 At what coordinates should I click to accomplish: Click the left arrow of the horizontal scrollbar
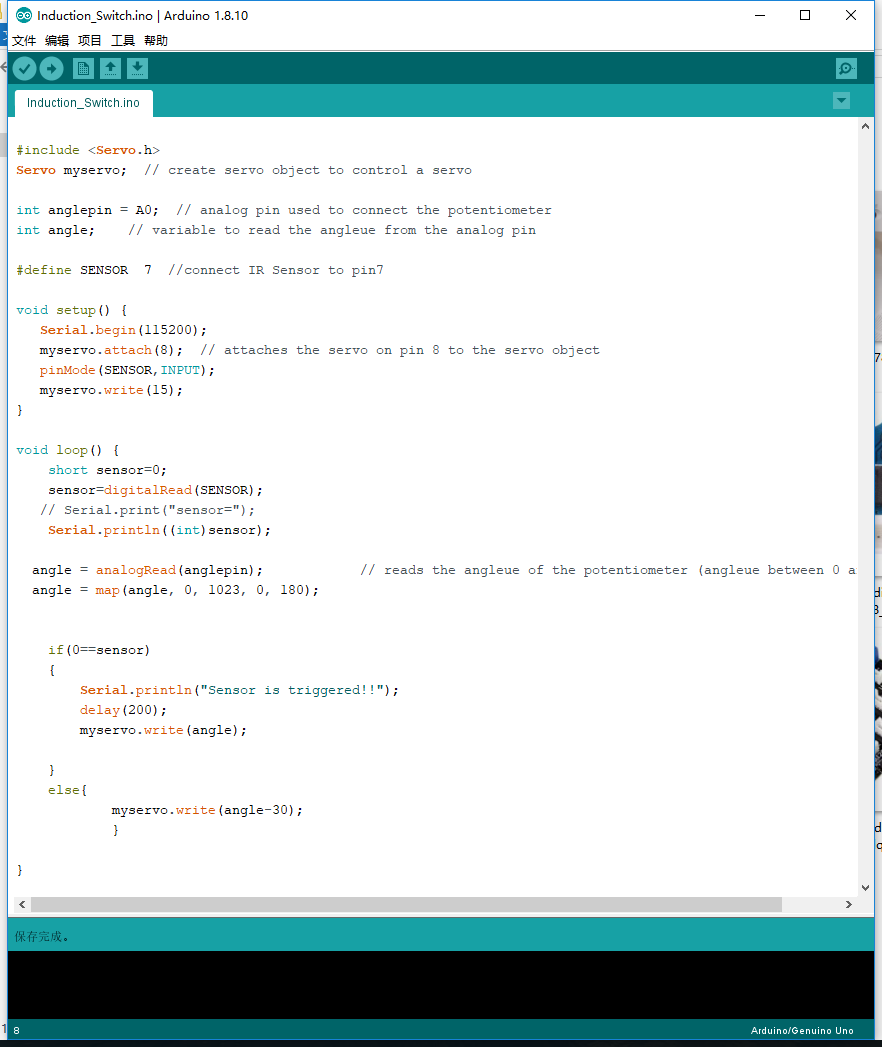pyautogui.click(x=20, y=904)
